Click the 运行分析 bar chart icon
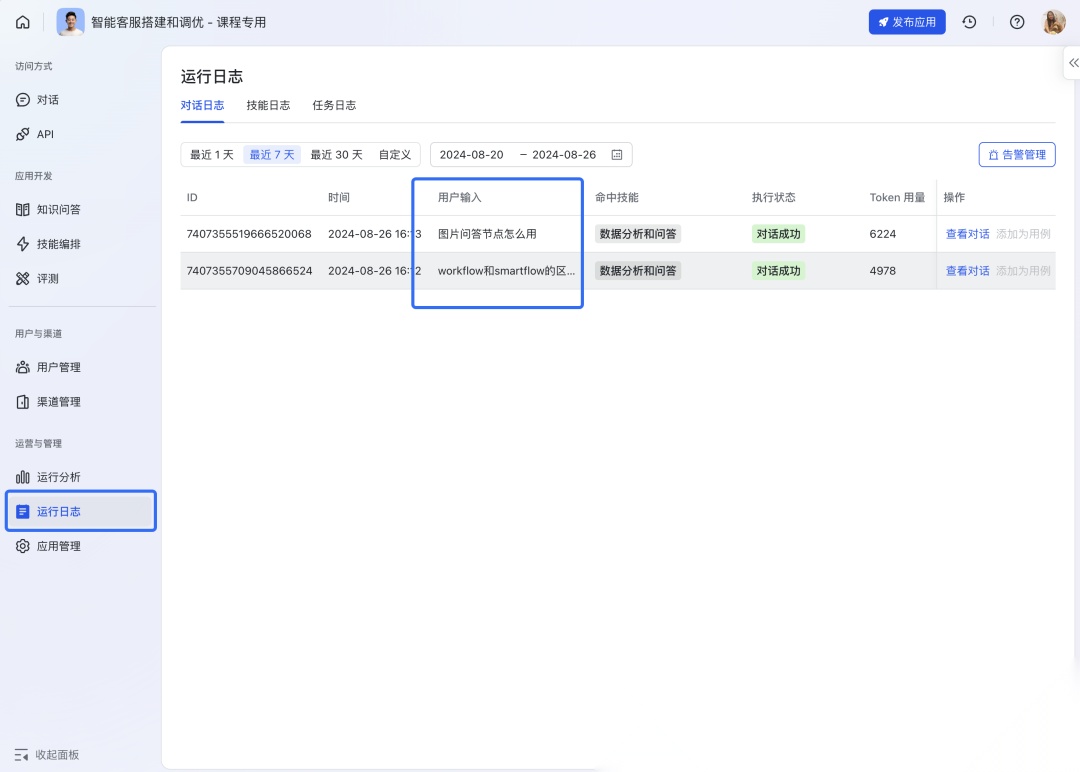Image resolution: width=1080 pixels, height=772 pixels. point(23,477)
